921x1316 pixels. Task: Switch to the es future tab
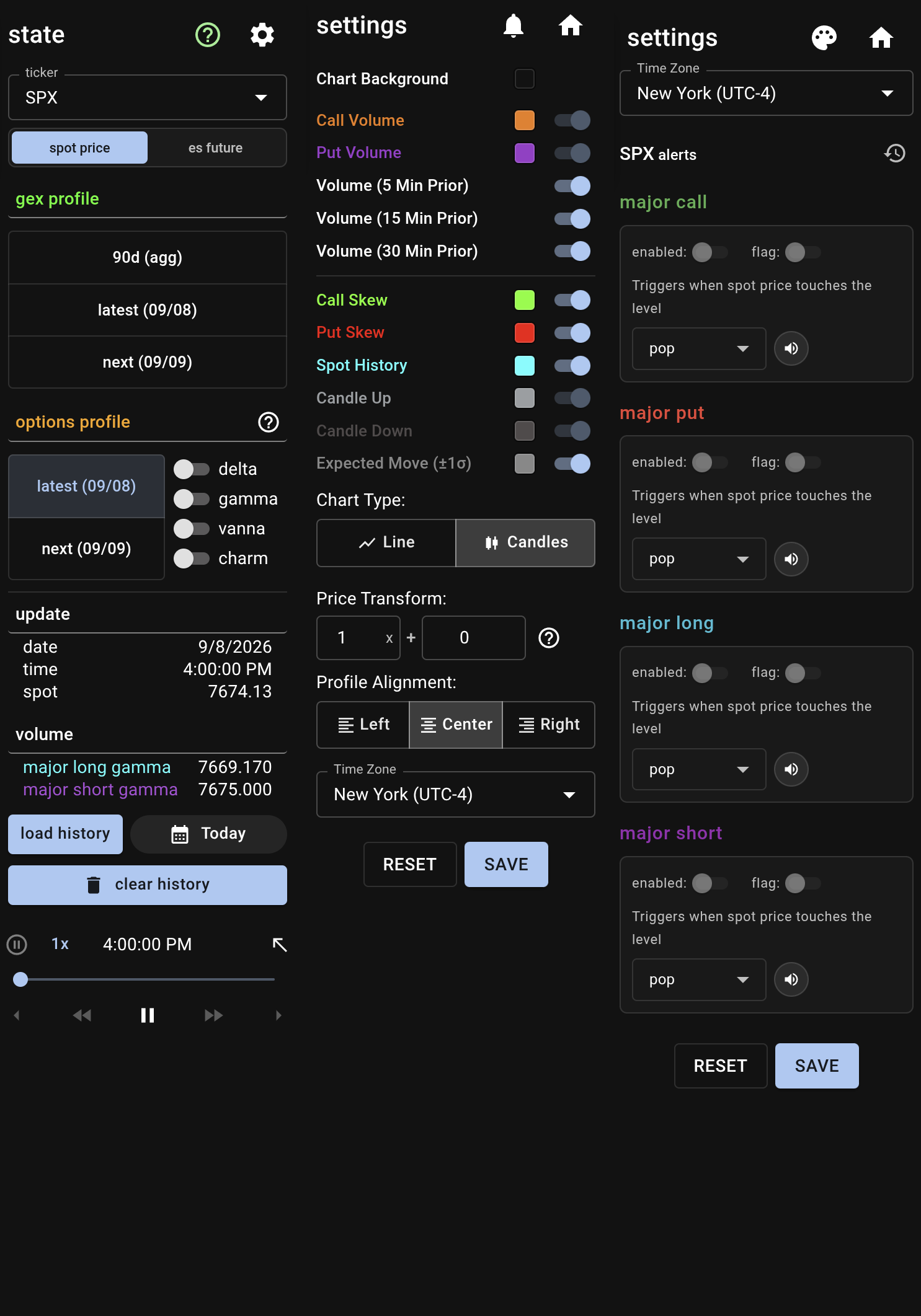point(216,148)
